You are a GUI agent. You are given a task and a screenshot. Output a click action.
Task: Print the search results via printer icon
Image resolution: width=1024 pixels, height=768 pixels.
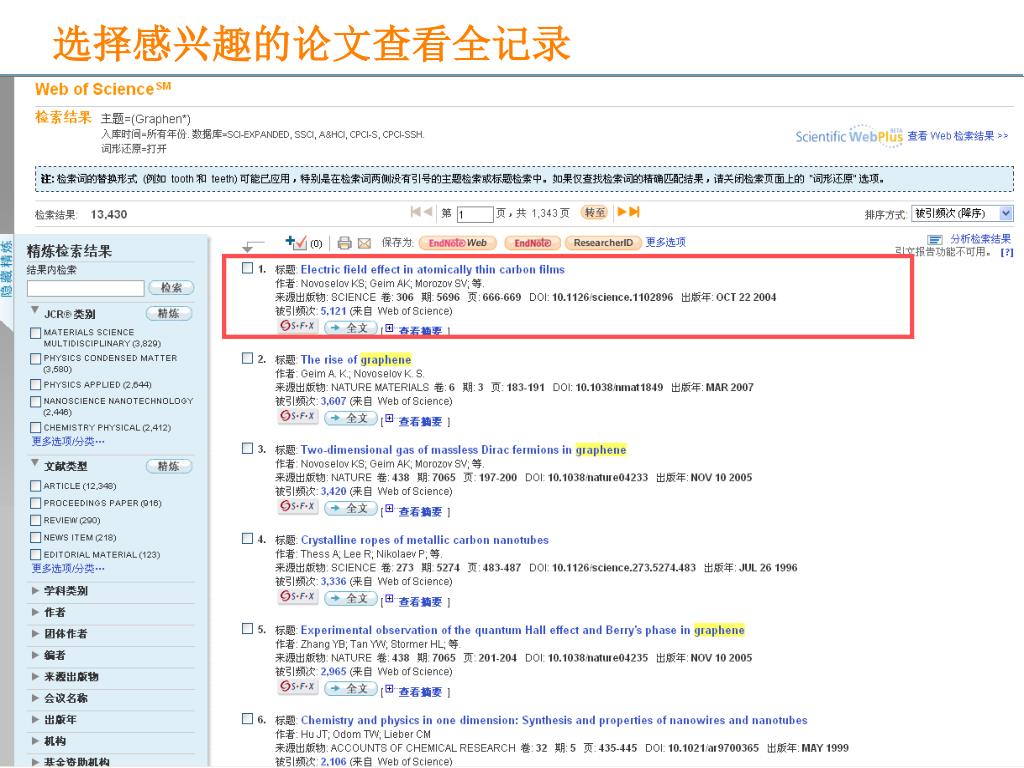pyautogui.click(x=344, y=243)
